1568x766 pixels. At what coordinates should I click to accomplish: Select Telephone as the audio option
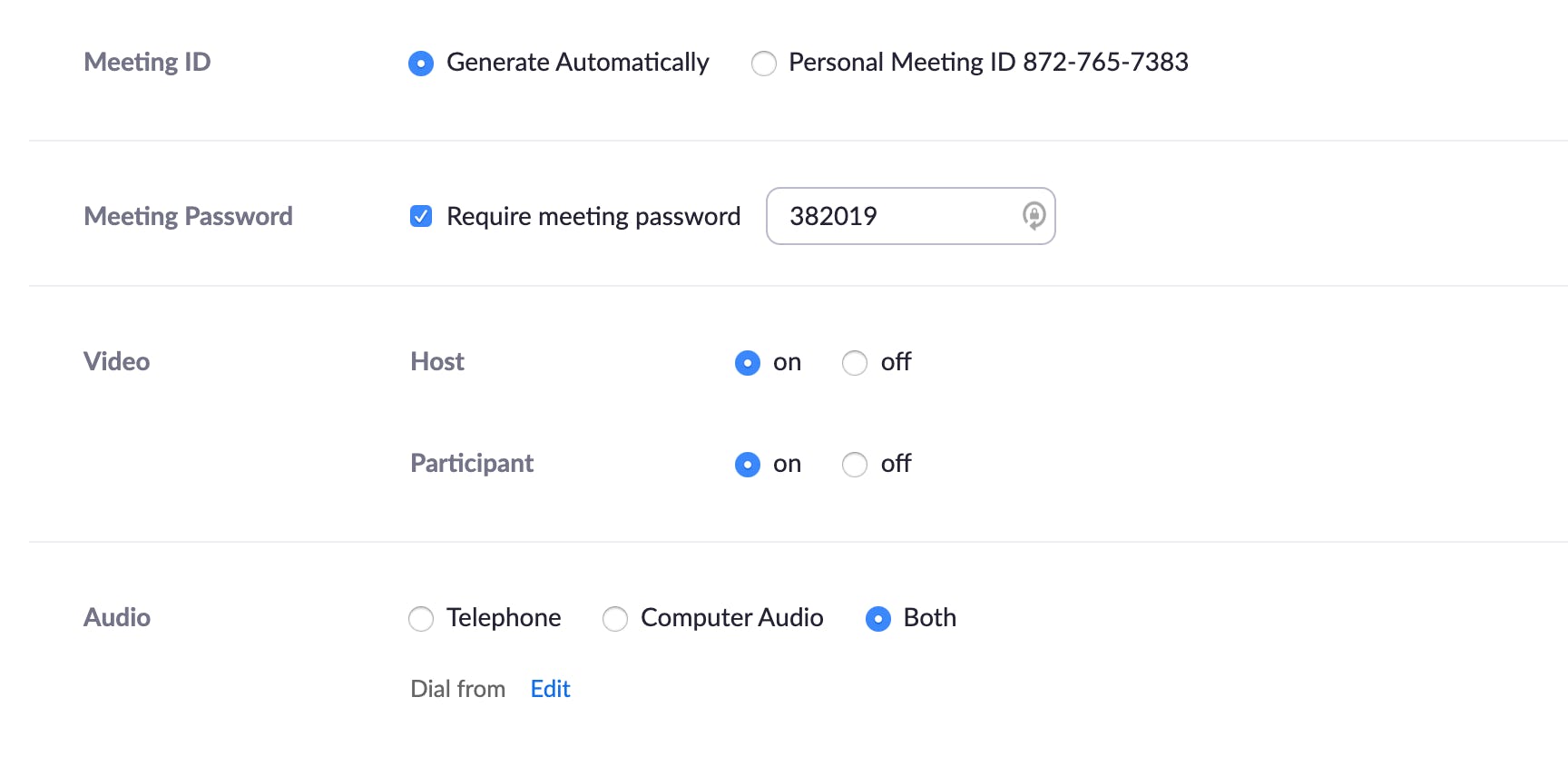point(421,618)
